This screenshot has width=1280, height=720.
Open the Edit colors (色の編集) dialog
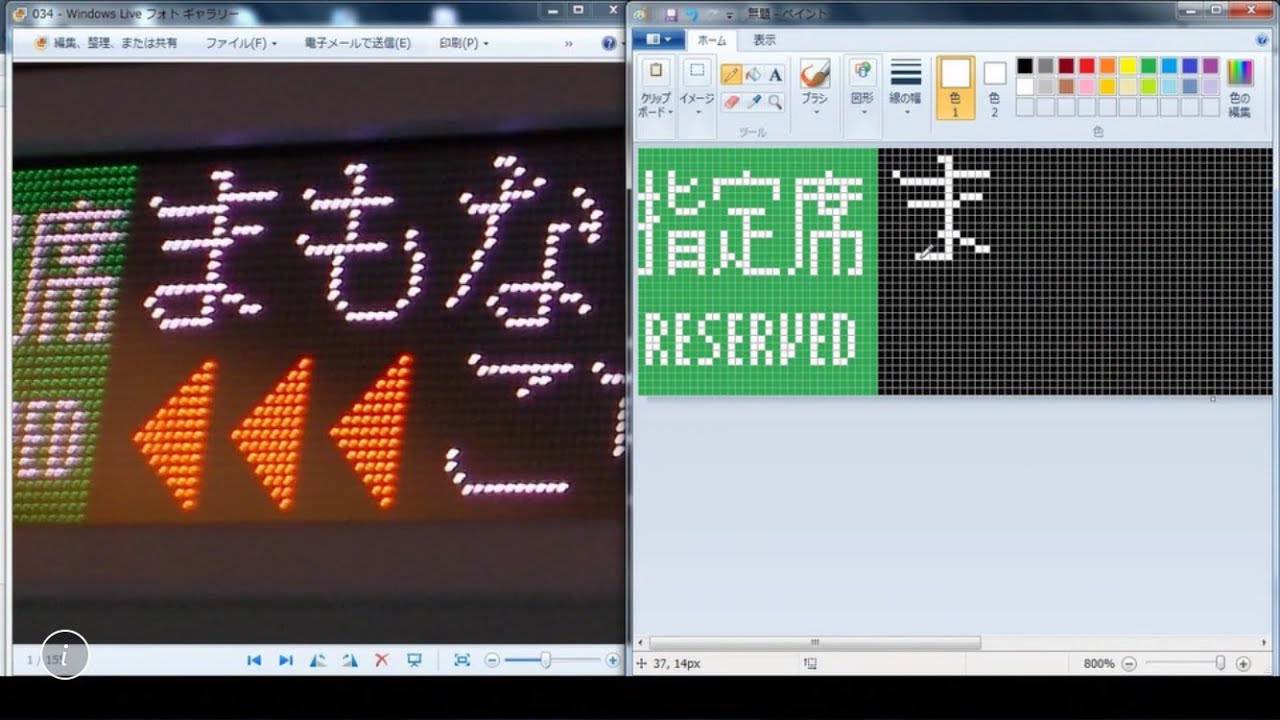point(1240,88)
